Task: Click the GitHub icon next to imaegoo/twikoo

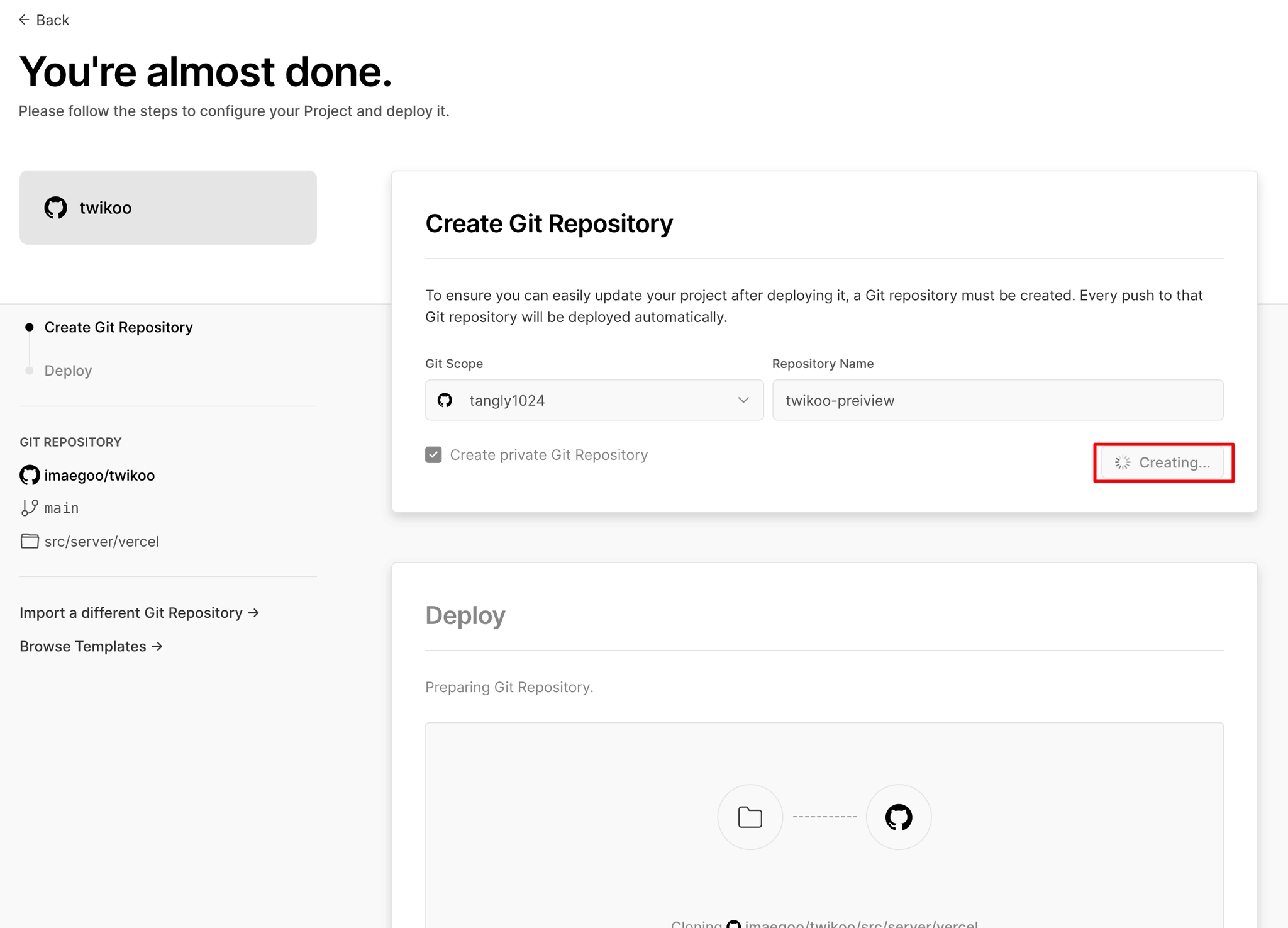Action: [x=30, y=475]
